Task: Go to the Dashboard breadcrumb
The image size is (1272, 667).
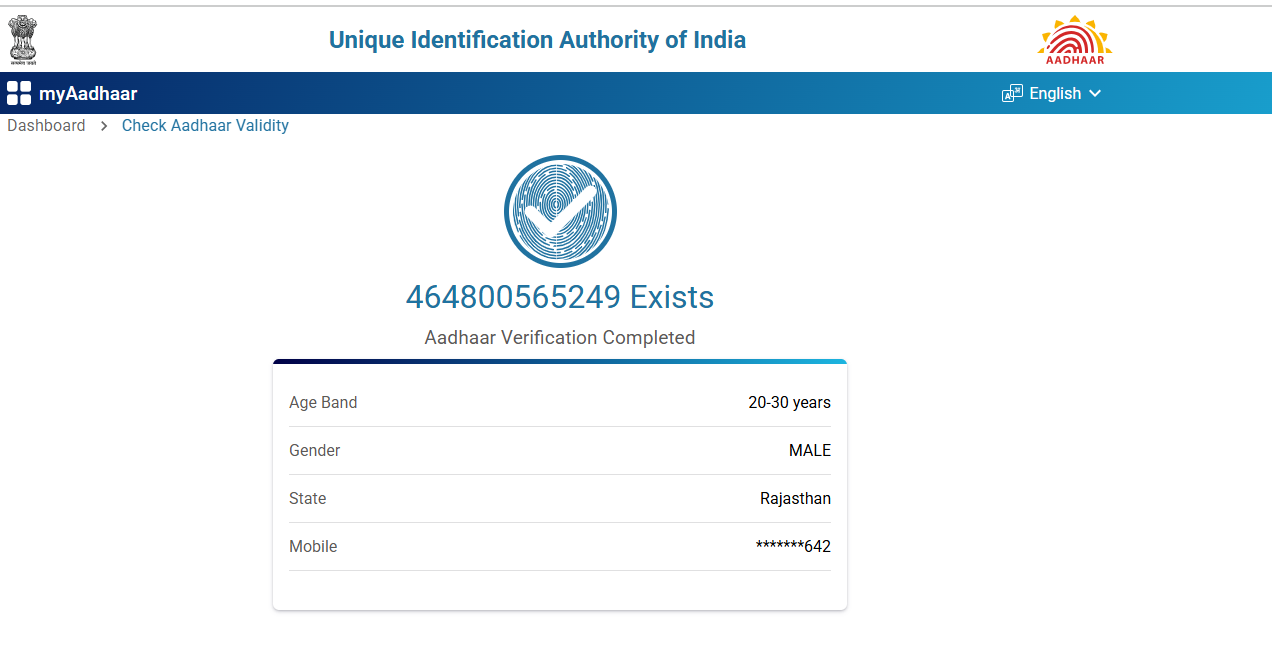Action: coord(46,126)
